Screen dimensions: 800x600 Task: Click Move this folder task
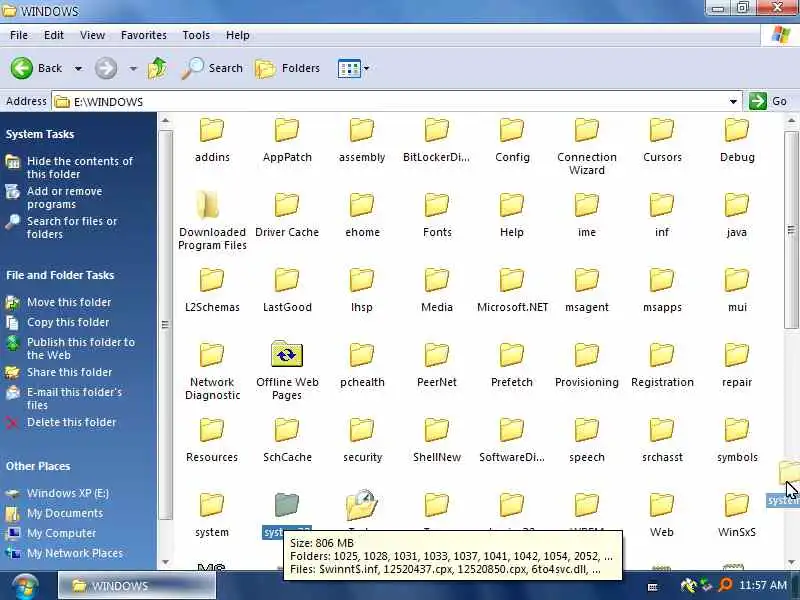pyautogui.click(x=69, y=302)
